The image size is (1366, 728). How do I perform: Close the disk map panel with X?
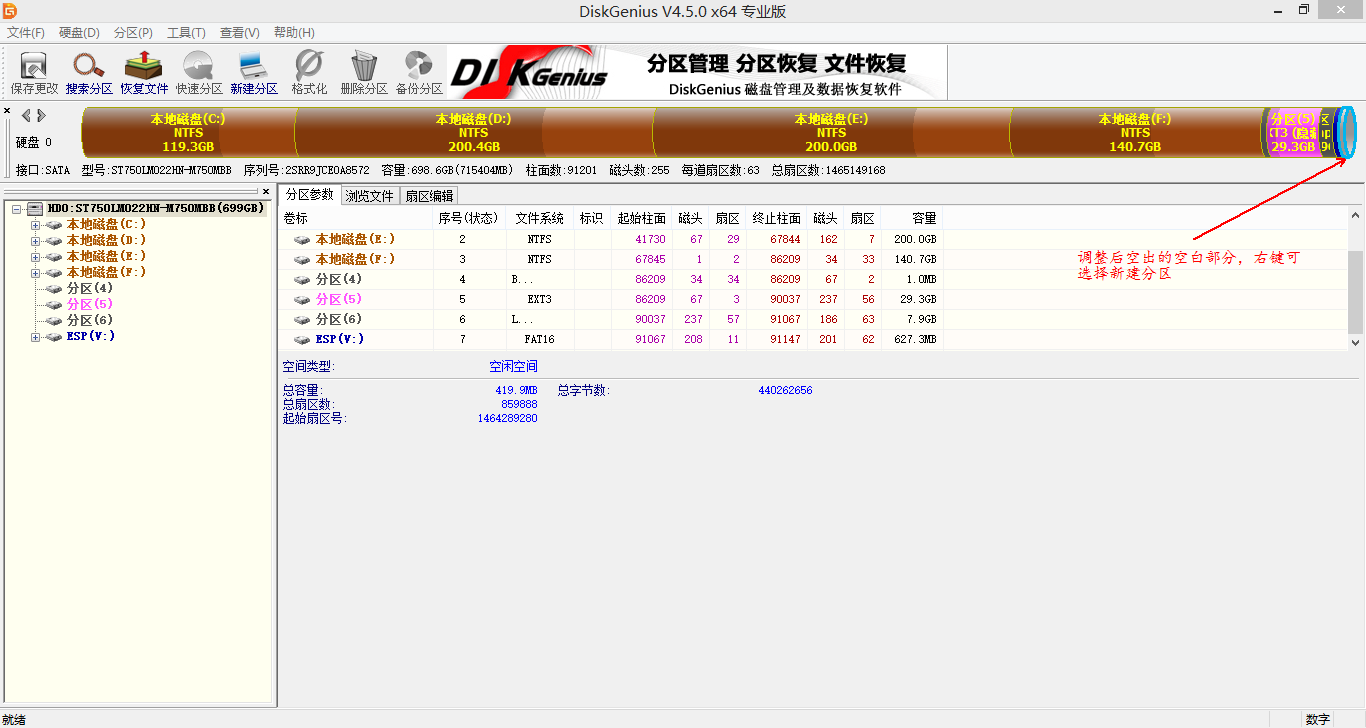pyautogui.click(x=7, y=111)
